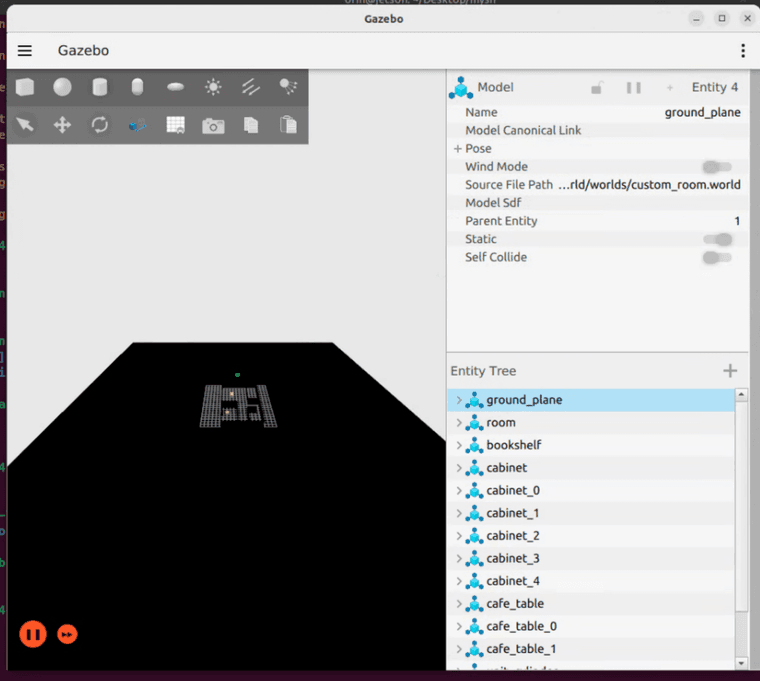Step the simulation forward
Viewport: 760px width, 681px height.
(67, 634)
